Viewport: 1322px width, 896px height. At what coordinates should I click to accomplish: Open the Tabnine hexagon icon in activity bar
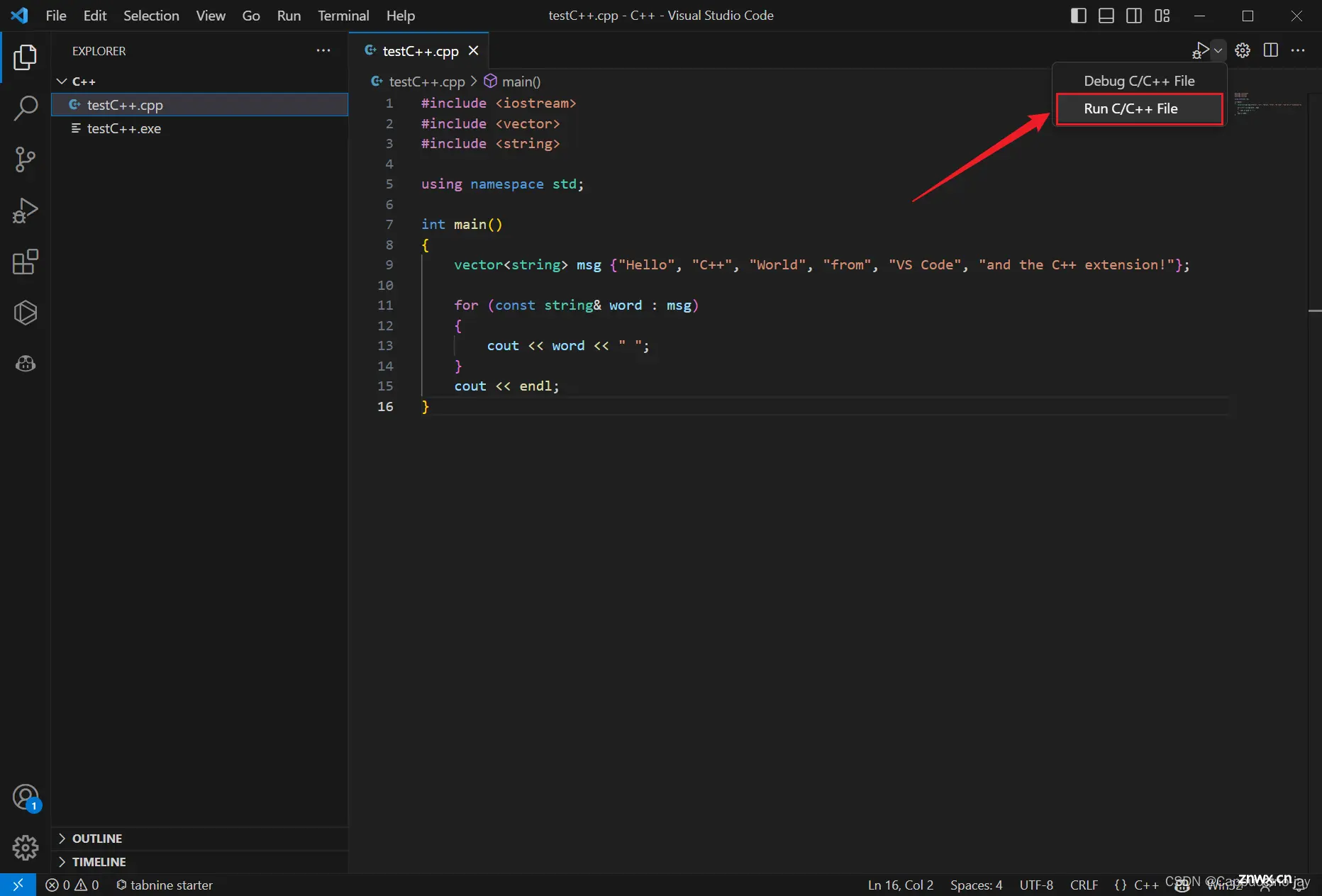coord(26,313)
